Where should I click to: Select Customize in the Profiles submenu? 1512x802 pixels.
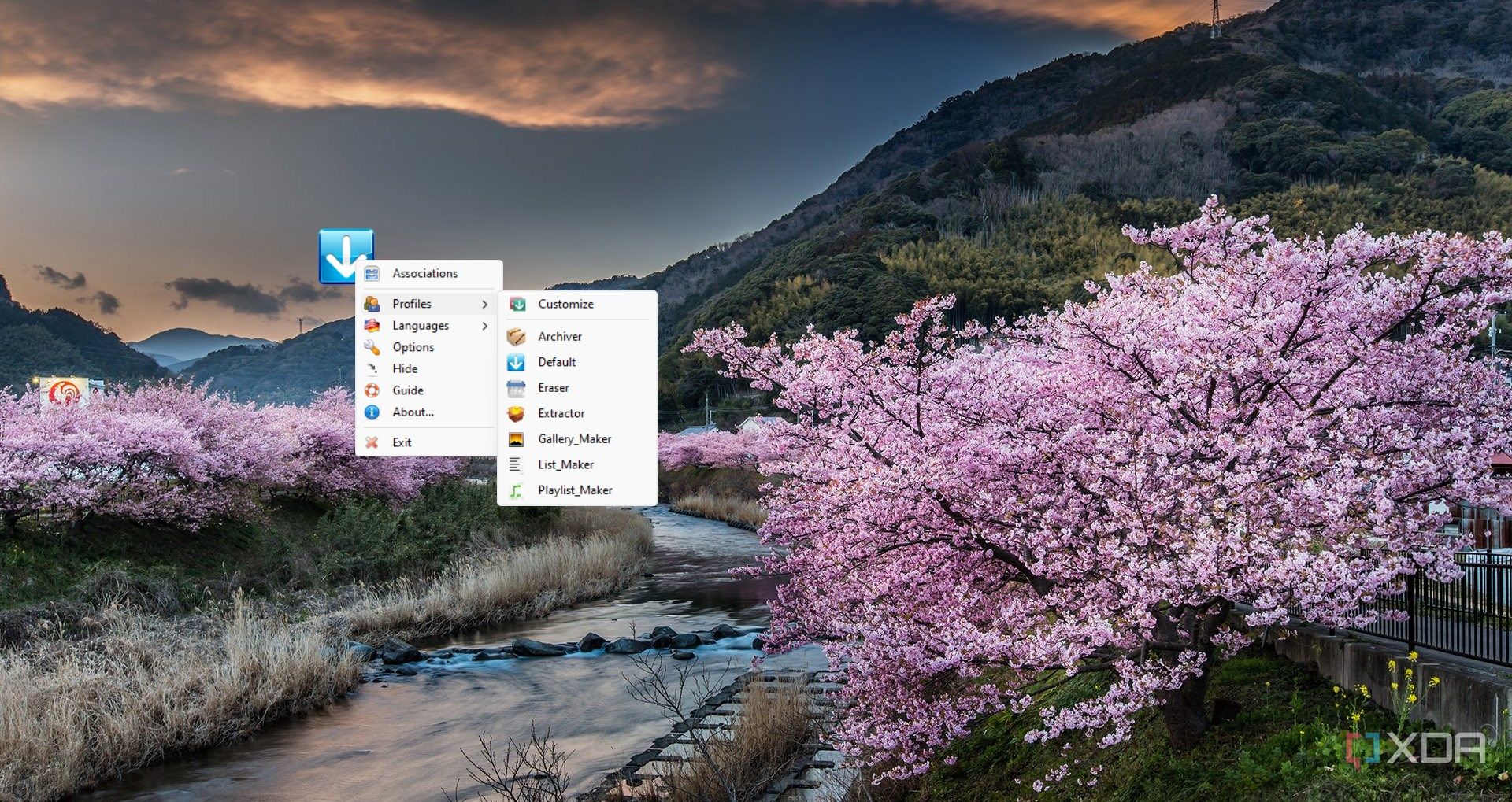point(577,304)
